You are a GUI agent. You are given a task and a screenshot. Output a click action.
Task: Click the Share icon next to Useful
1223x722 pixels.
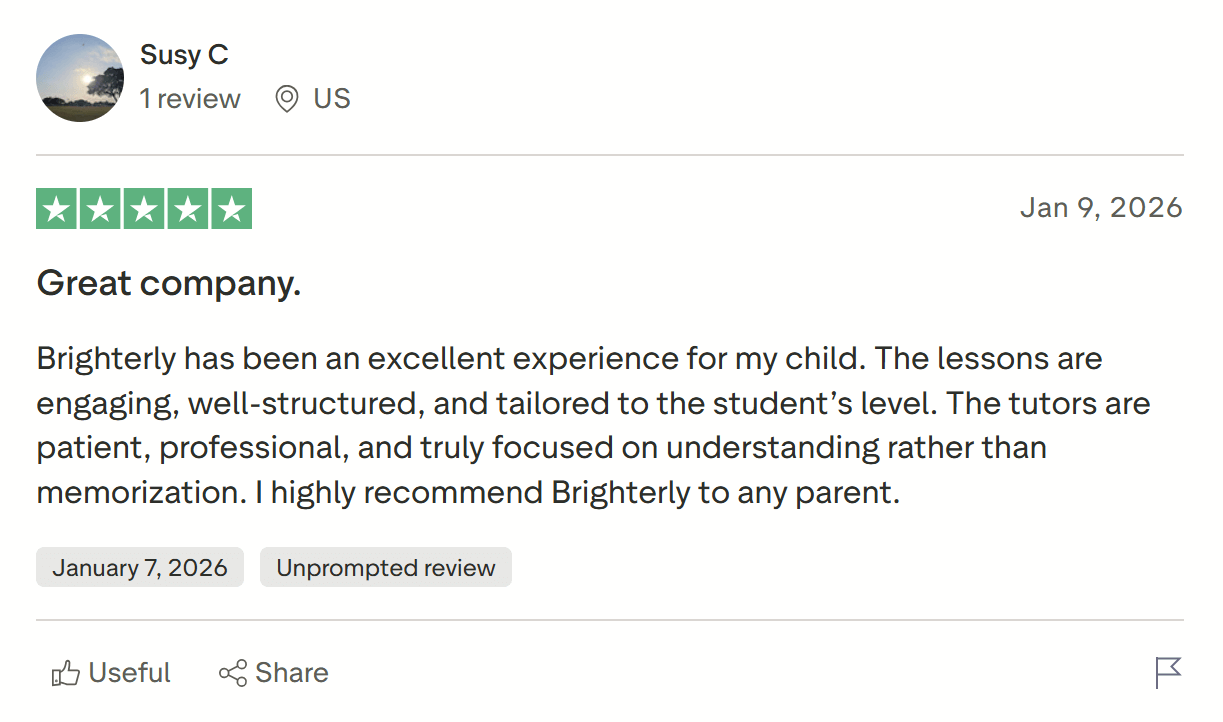click(x=234, y=672)
